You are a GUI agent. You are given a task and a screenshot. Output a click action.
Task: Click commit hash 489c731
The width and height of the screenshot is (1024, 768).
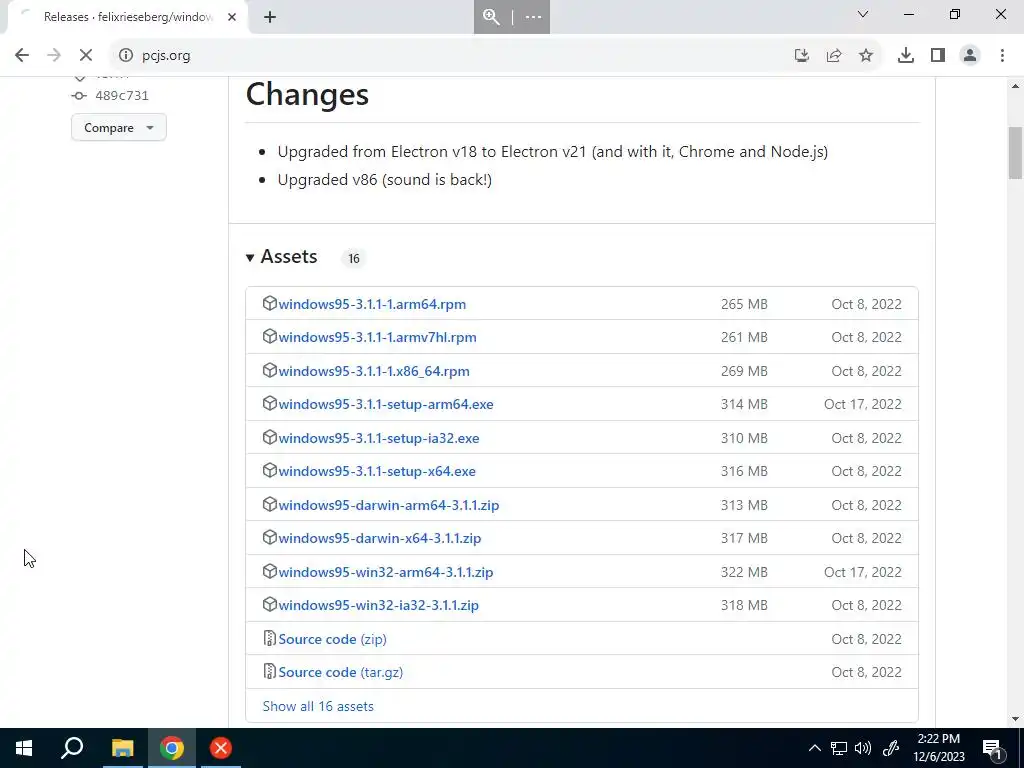[121, 95]
